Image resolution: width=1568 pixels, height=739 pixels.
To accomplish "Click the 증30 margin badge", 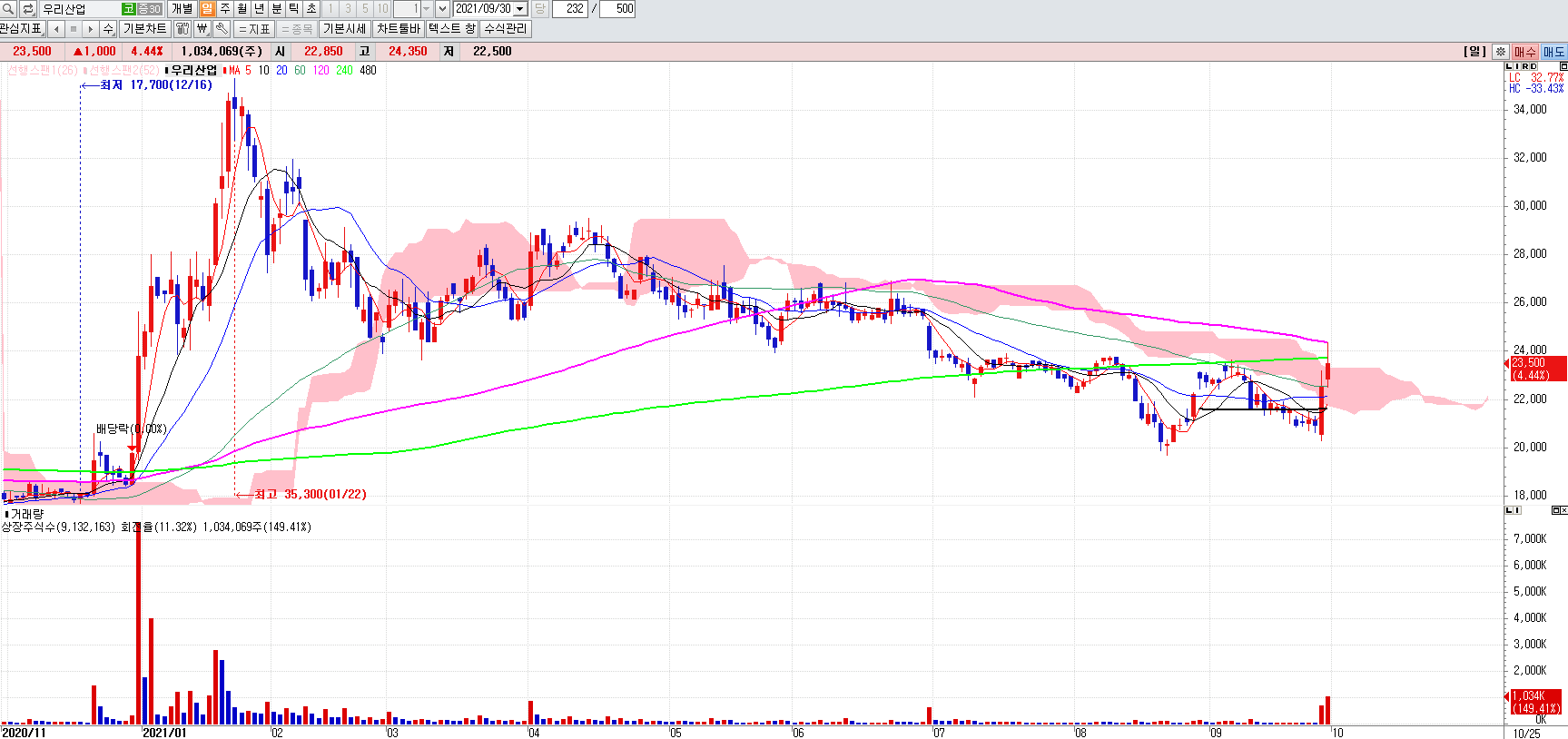I will click(x=149, y=9).
